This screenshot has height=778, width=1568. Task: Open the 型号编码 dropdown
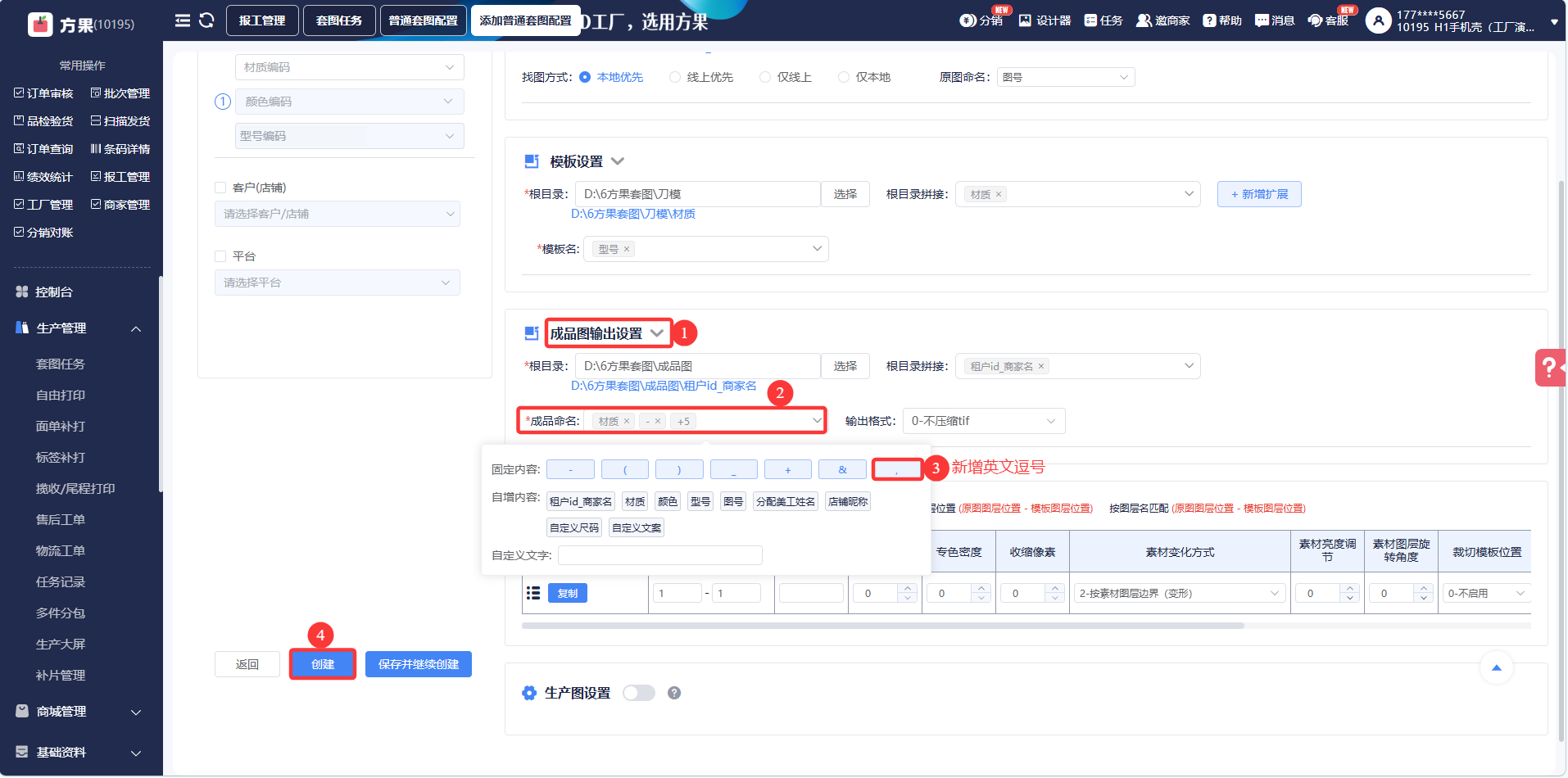pos(350,136)
